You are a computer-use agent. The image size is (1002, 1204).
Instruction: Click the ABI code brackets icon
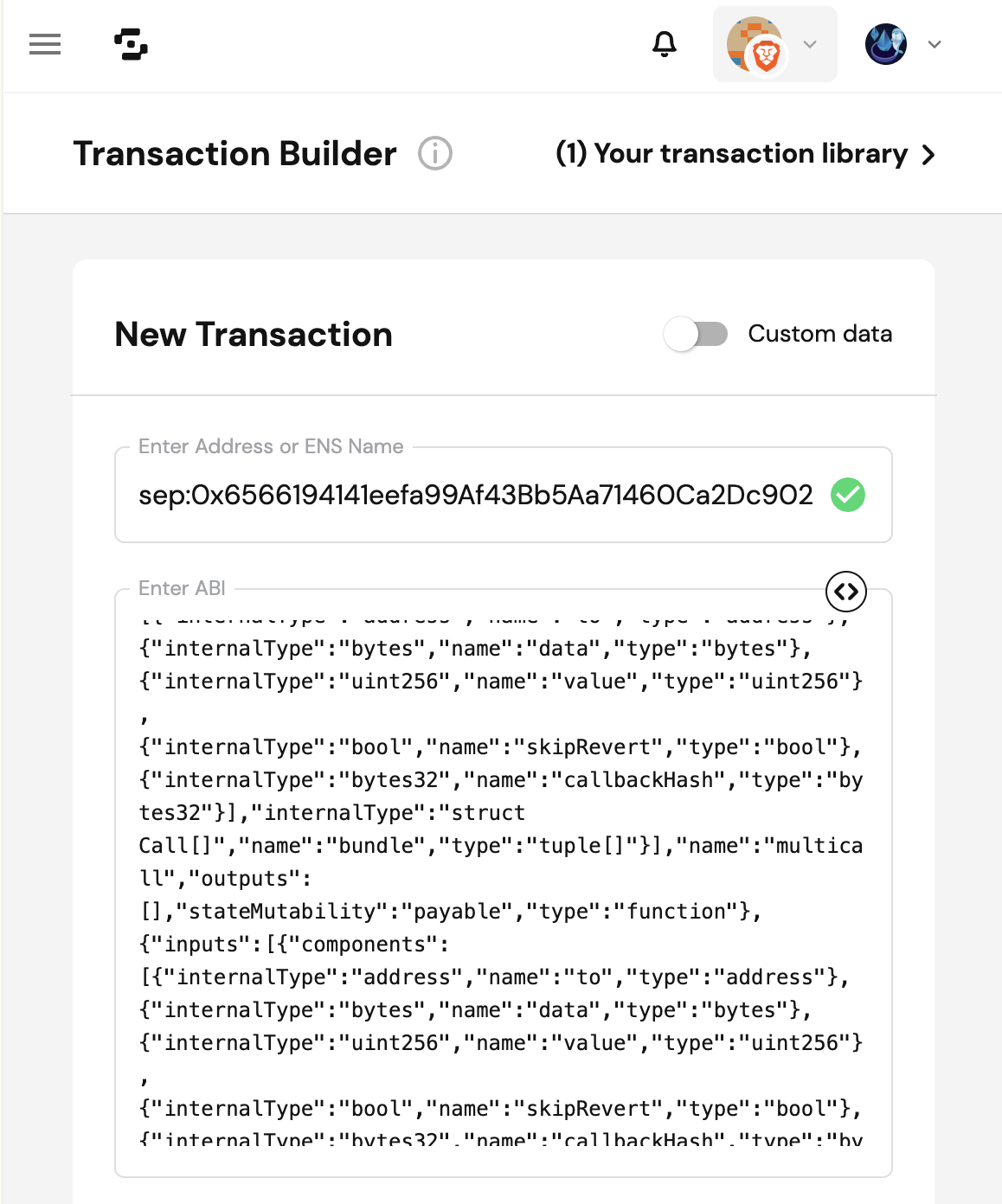click(846, 592)
